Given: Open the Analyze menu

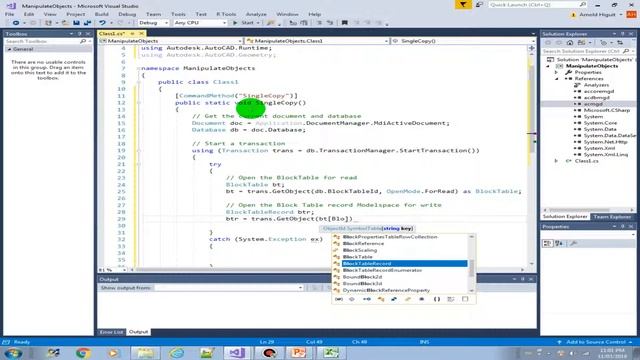Looking at the screenshot, I should click(256, 14).
